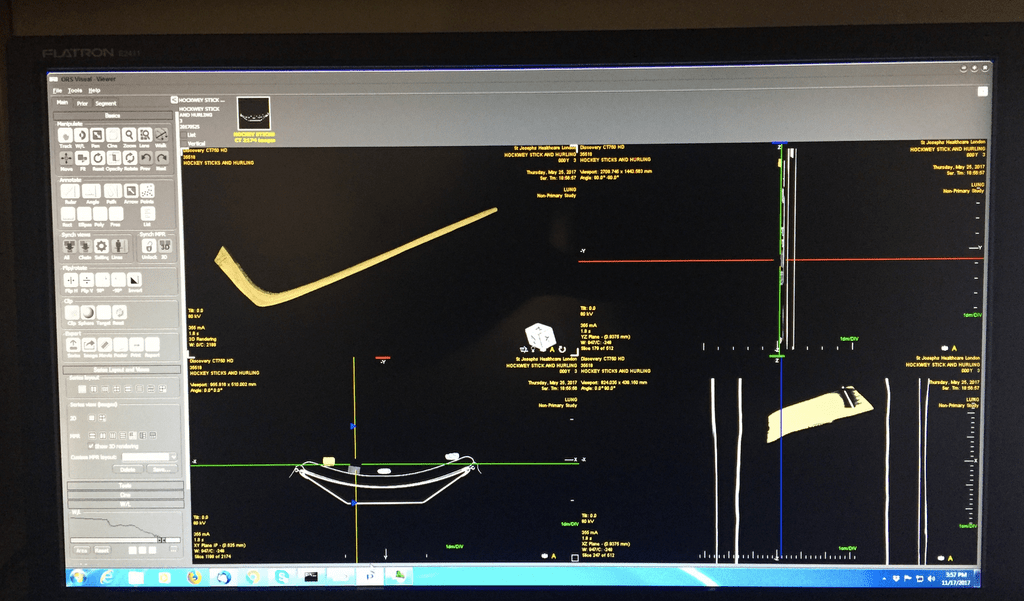The height and width of the screenshot is (601, 1024).
Task: Open the Tools menu
Action: coord(75,91)
